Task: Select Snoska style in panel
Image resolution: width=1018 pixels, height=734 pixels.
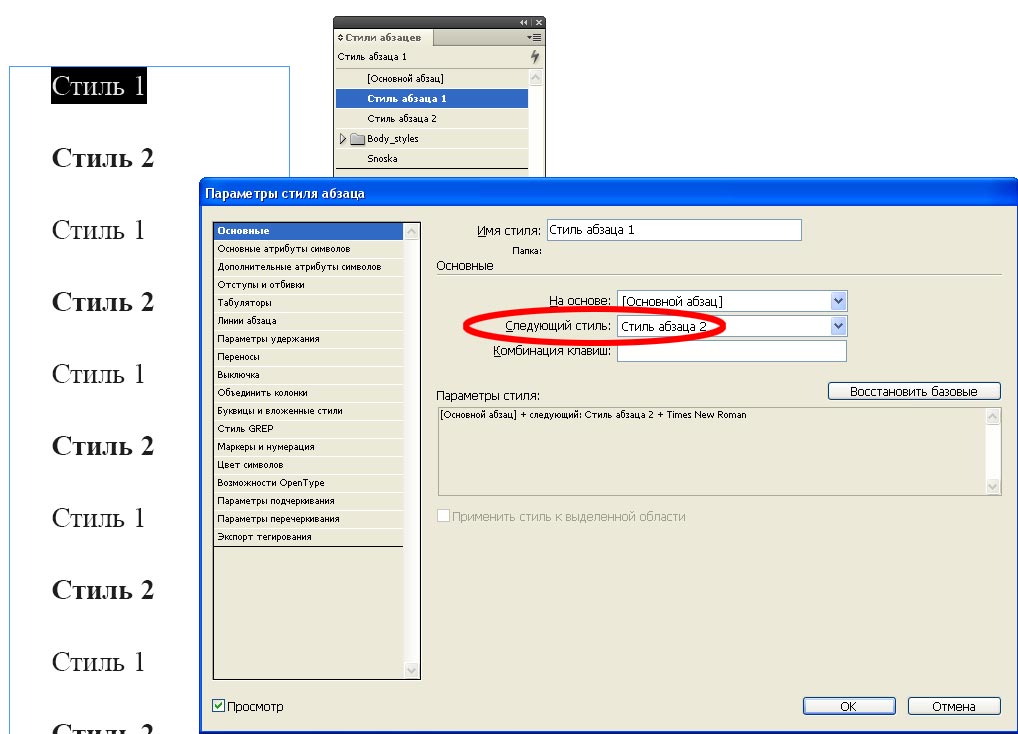Action: [x=432, y=158]
